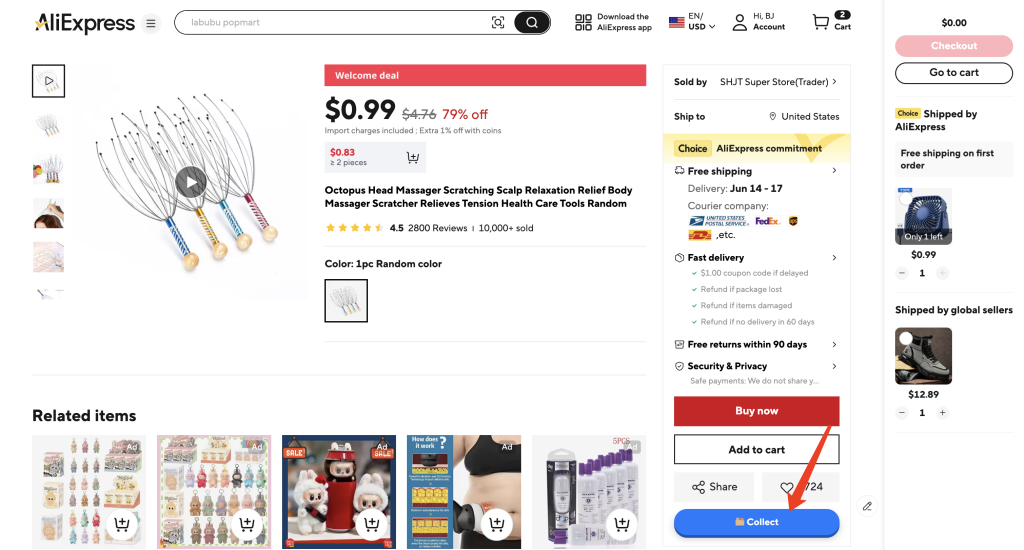The width and height of the screenshot is (1024, 550).
Task: Open the EN/USD language currency dropdown
Action: (x=692, y=22)
